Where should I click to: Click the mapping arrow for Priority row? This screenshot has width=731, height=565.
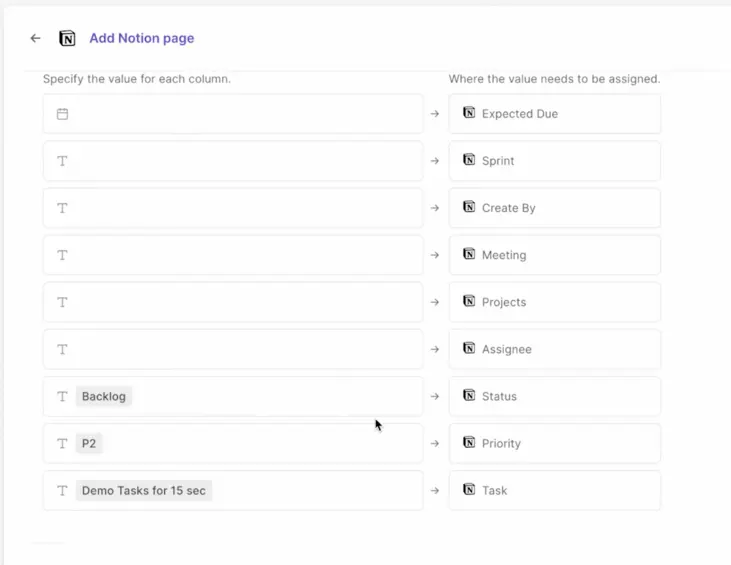[435, 443]
